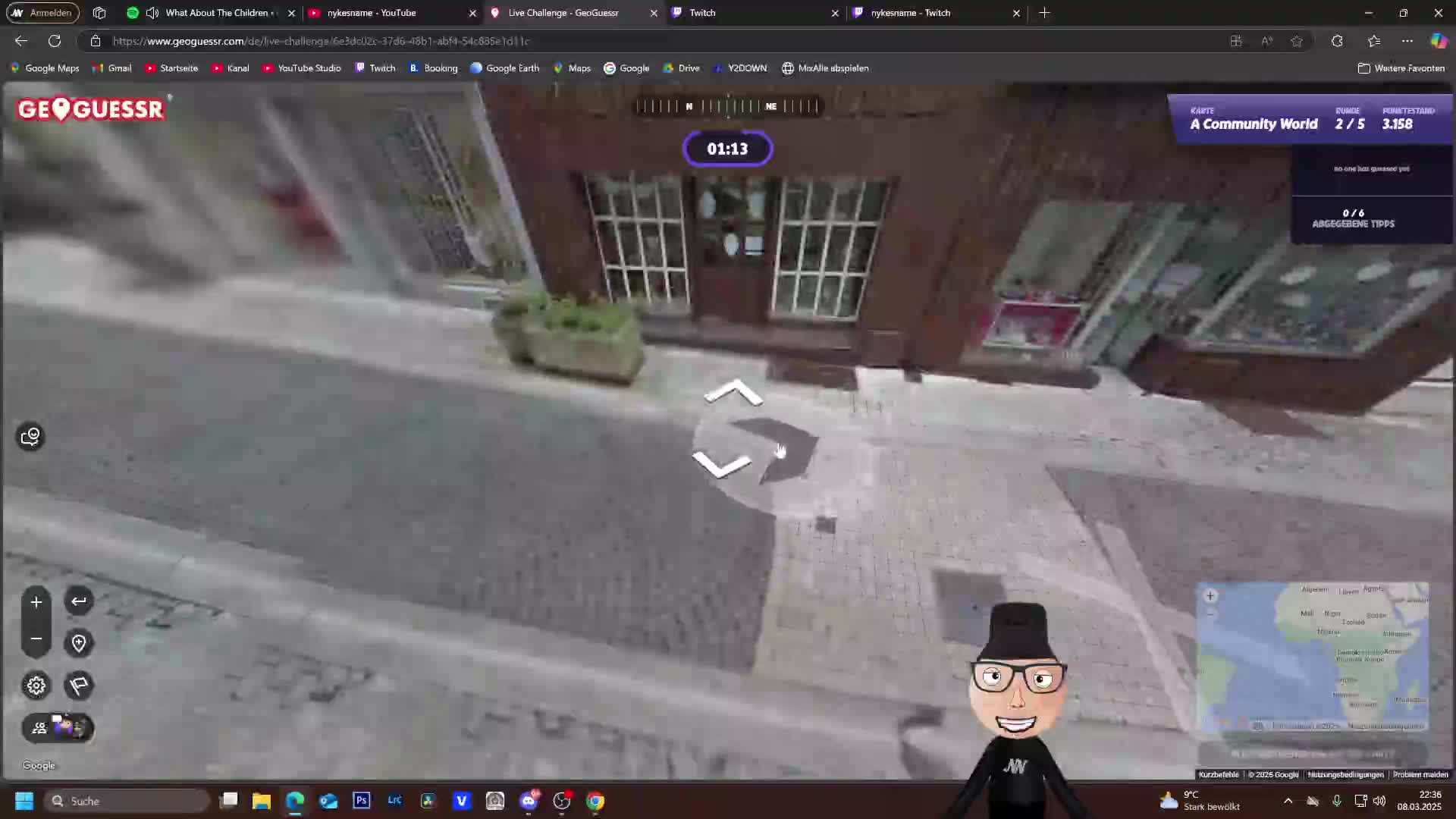This screenshot has height=819, width=1456.
Task: Open the Twitch bookmark
Action: click(x=375, y=68)
